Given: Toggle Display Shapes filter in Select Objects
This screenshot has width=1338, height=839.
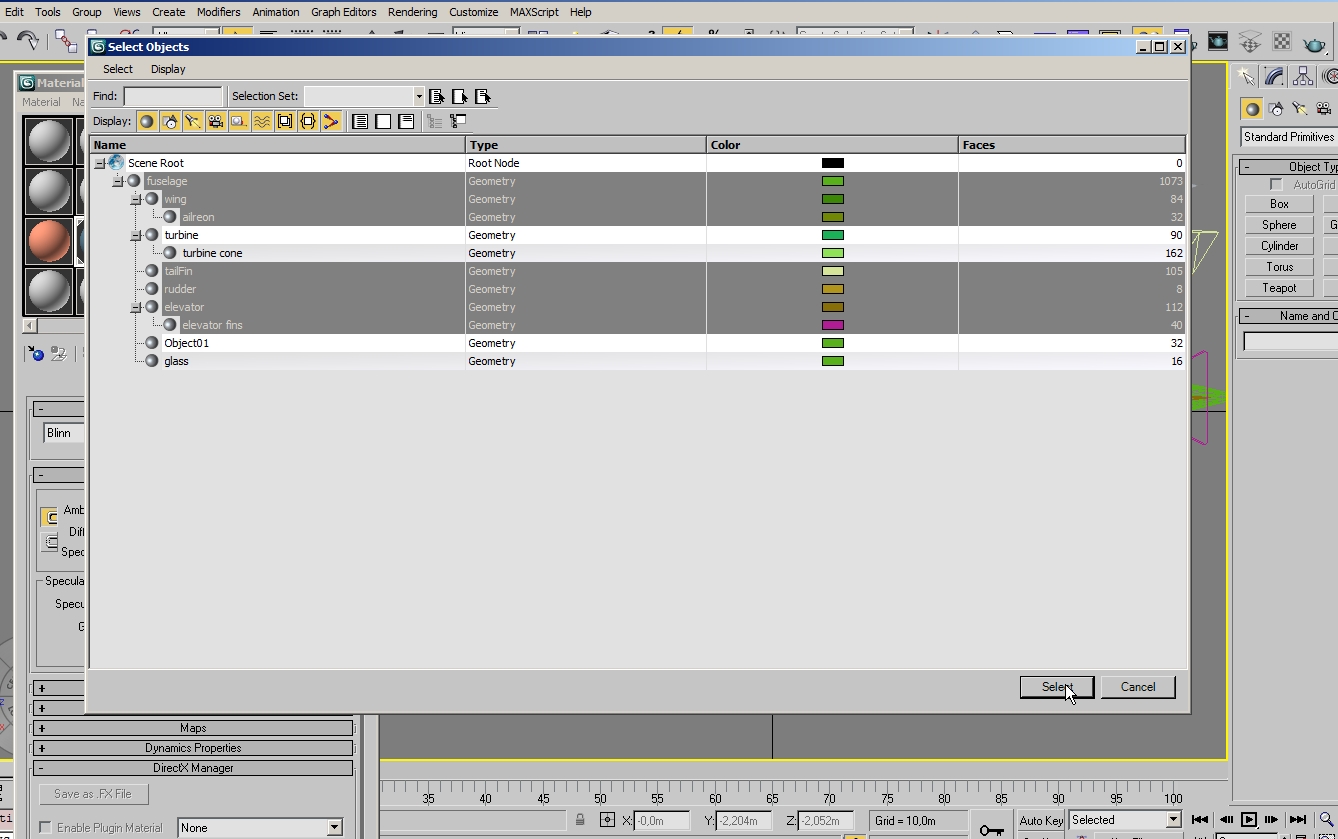Looking at the screenshot, I should pyautogui.click(x=170, y=121).
